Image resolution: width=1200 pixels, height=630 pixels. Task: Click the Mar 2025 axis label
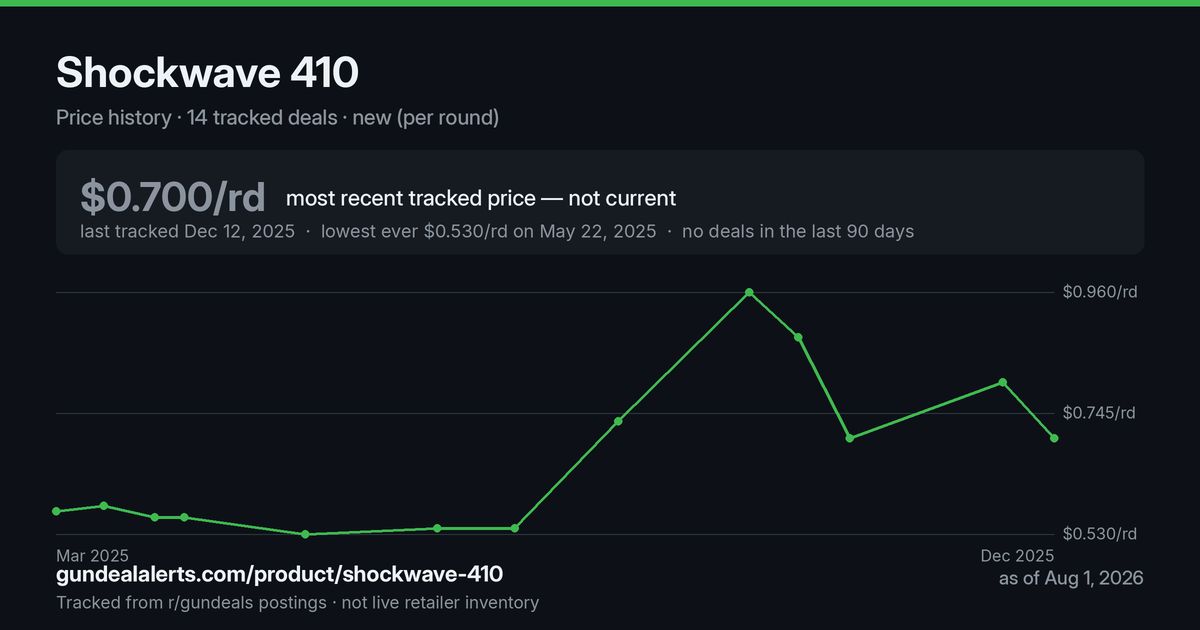point(93,555)
